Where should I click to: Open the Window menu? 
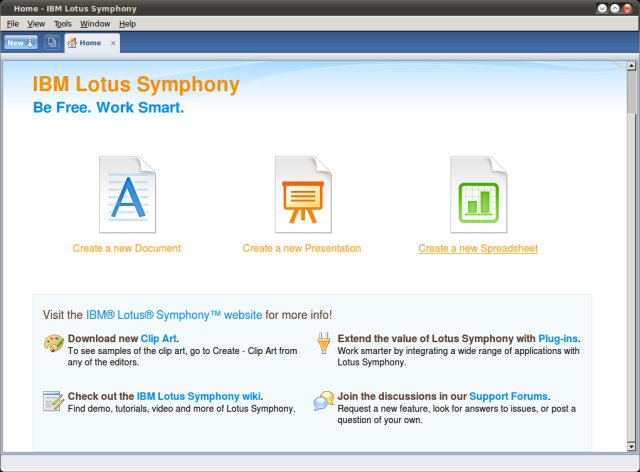click(95, 24)
